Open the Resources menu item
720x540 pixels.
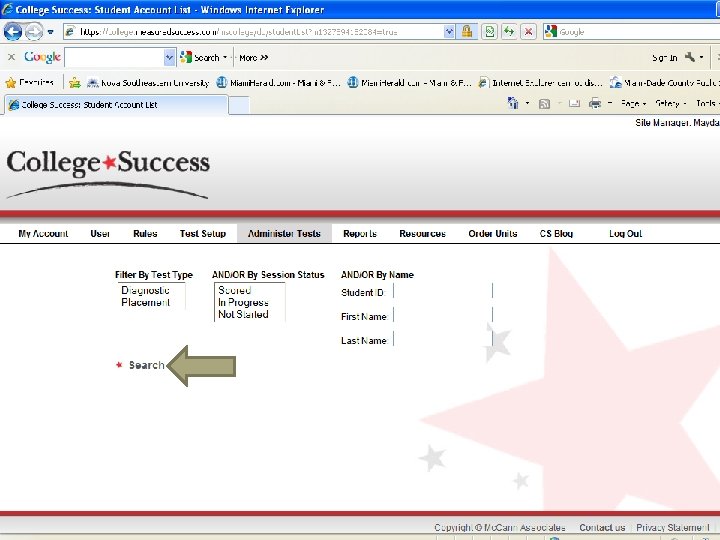pos(422,233)
